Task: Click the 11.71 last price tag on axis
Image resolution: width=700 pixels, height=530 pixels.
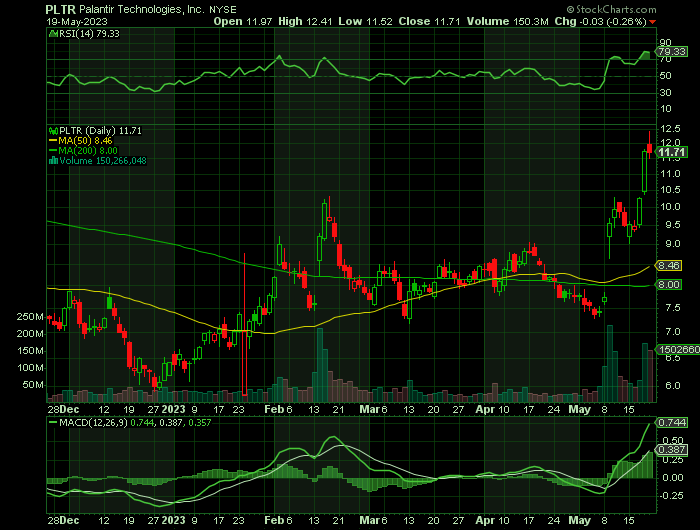Action: (672, 153)
